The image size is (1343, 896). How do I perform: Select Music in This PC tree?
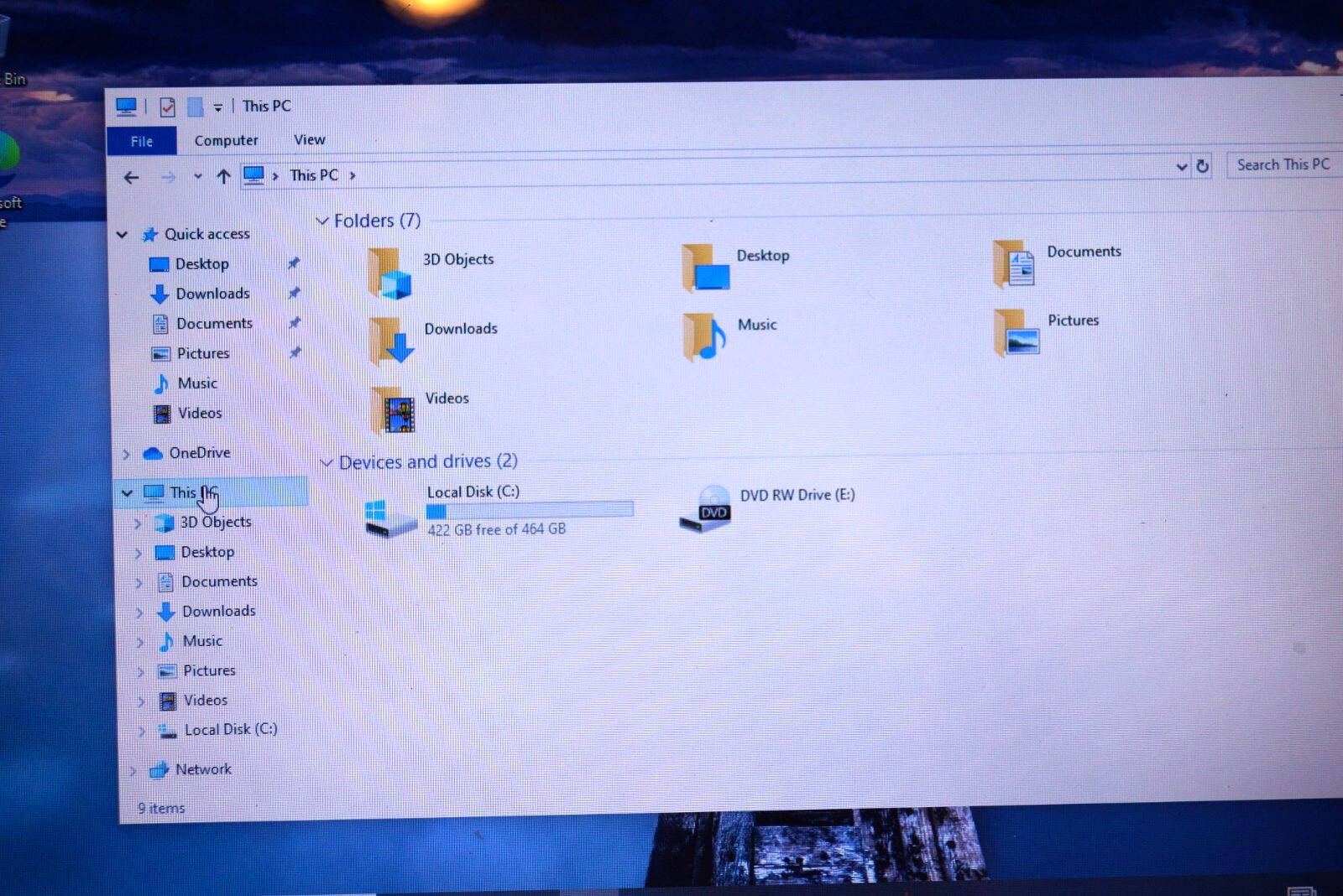coord(202,641)
